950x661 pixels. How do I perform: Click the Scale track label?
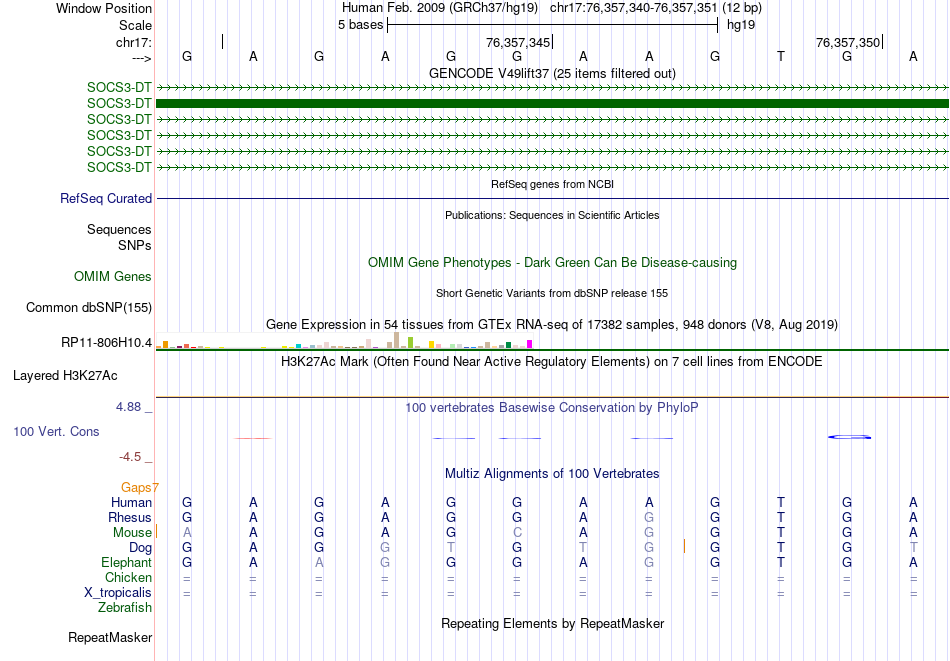click(135, 25)
